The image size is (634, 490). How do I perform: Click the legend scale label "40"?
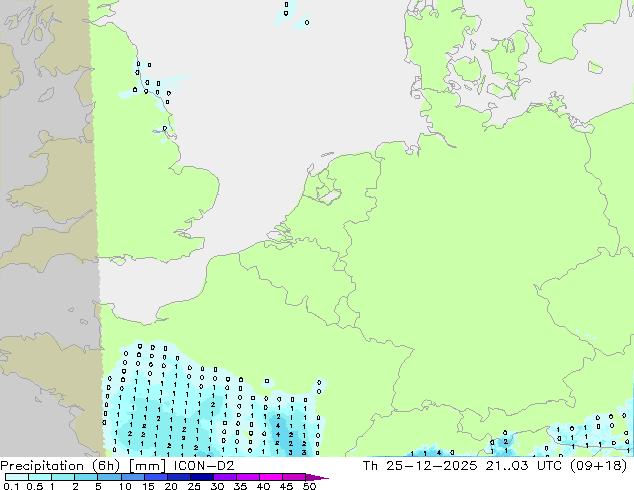click(263, 486)
